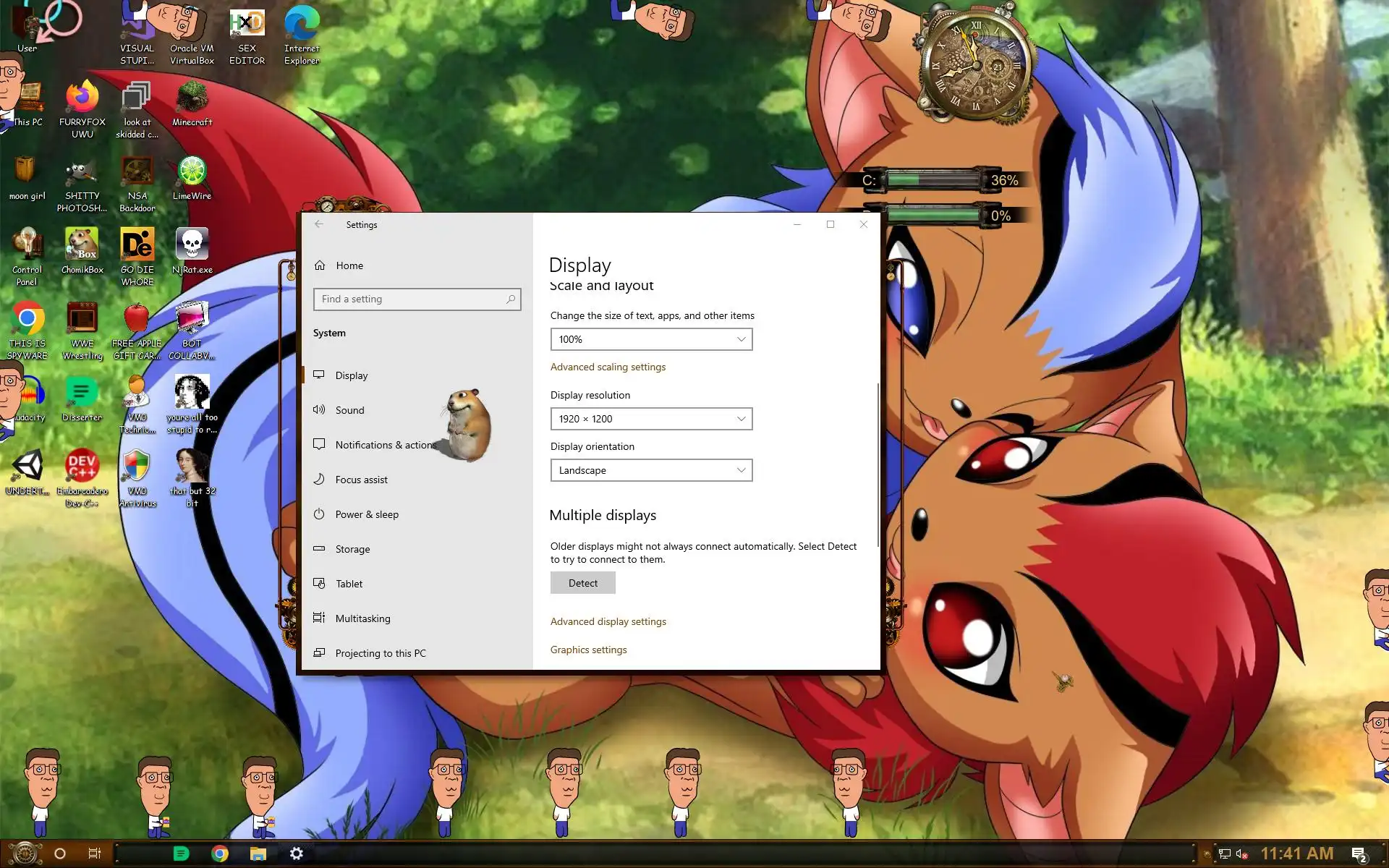
Task: Click the Home icon in Settings
Action: (x=320, y=265)
